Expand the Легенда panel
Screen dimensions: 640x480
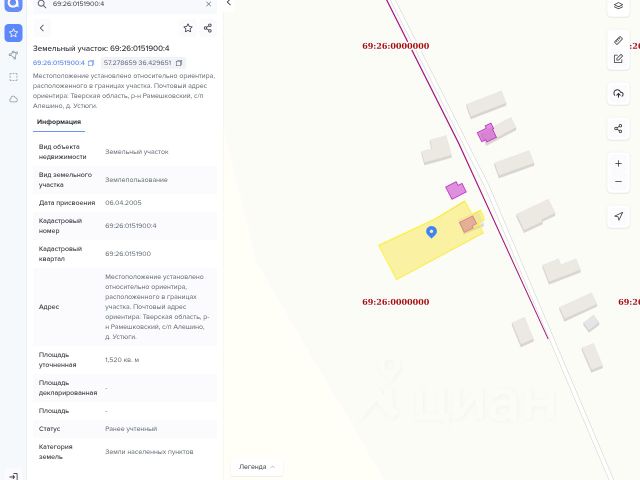[x=257, y=467]
